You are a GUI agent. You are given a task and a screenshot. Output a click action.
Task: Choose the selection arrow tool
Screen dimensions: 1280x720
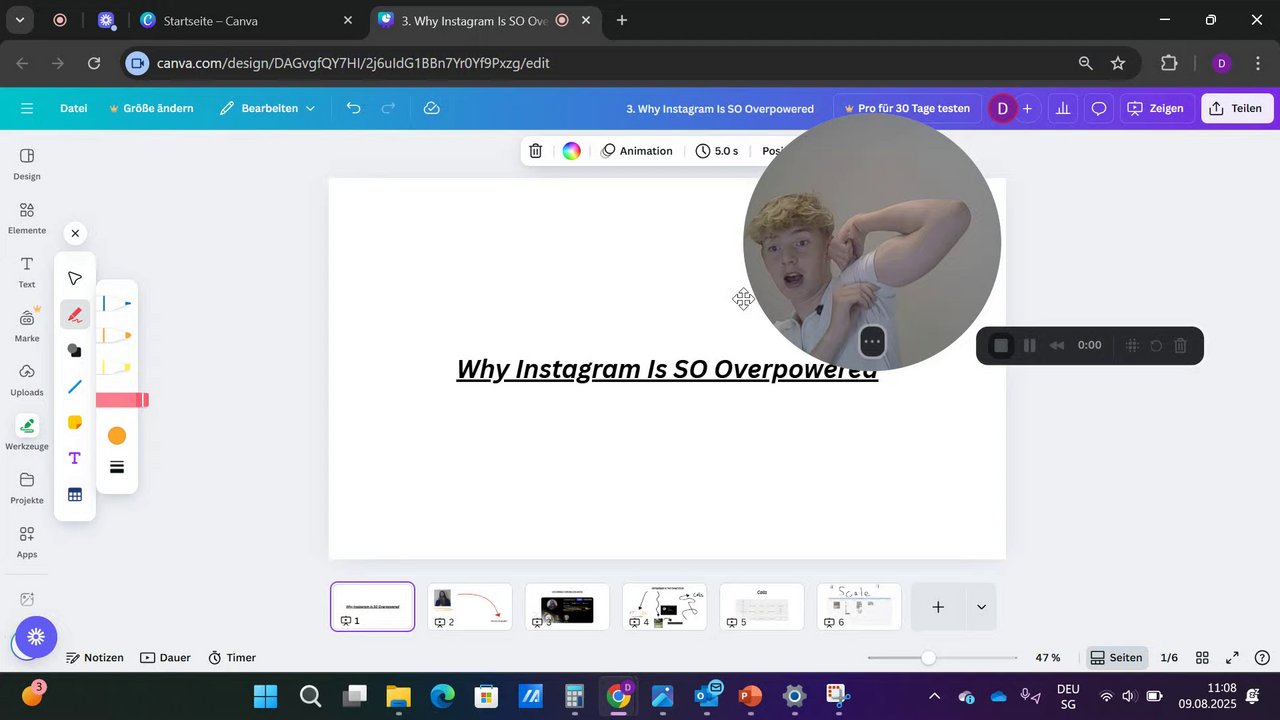click(x=75, y=278)
